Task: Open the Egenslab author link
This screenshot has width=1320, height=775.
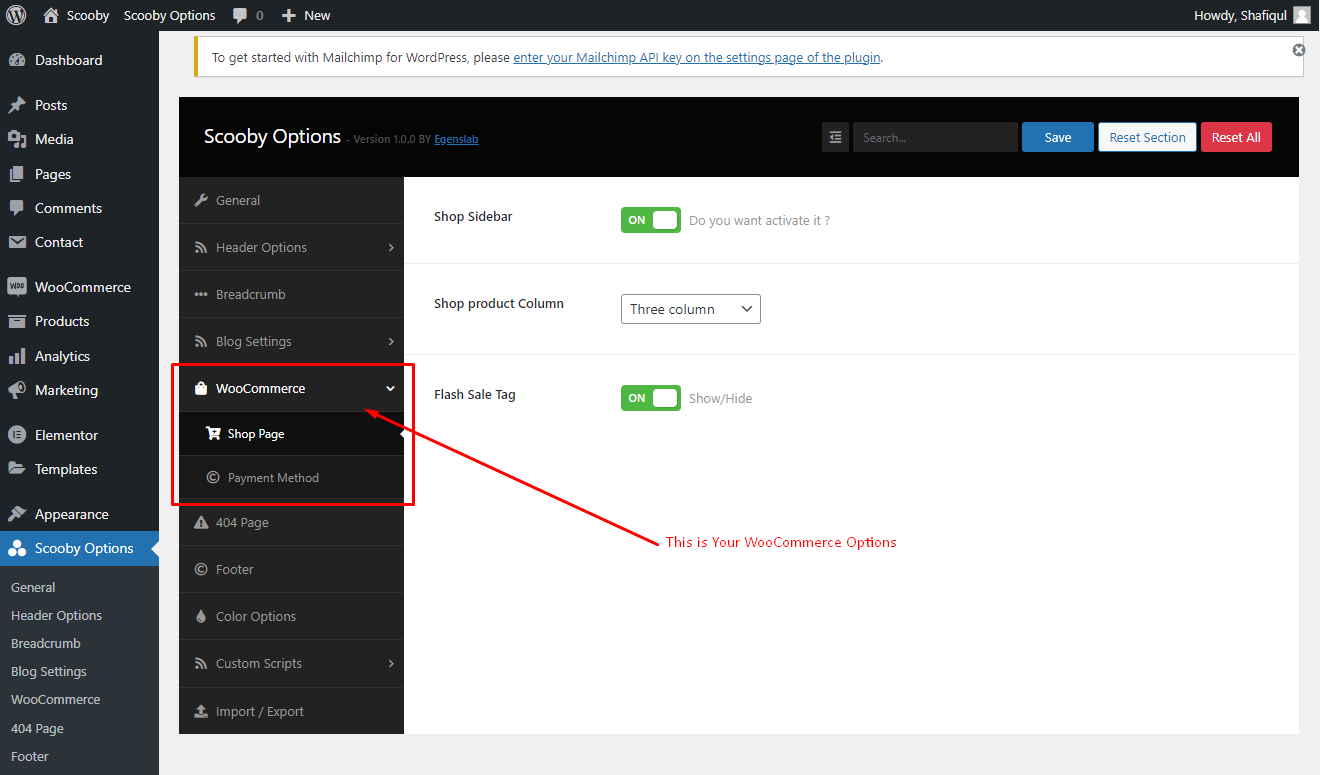Action: (456, 139)
